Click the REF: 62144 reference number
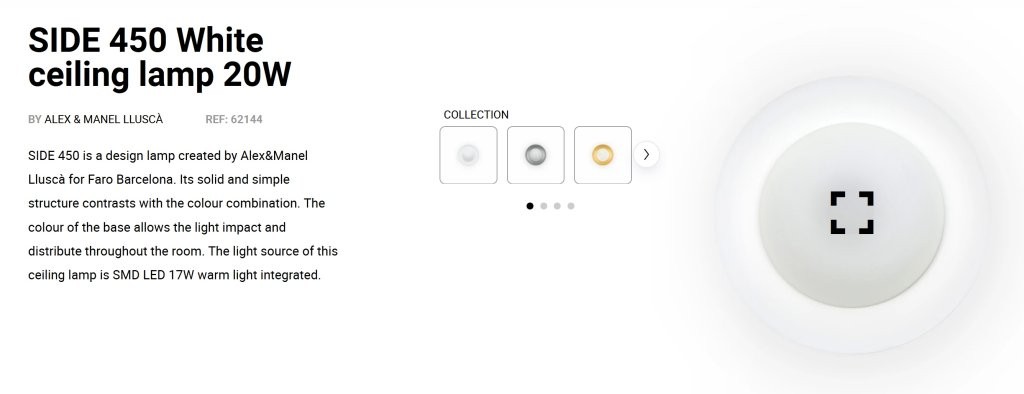Viewport: 1024px width, 394px height. click(x=234, y=120)
